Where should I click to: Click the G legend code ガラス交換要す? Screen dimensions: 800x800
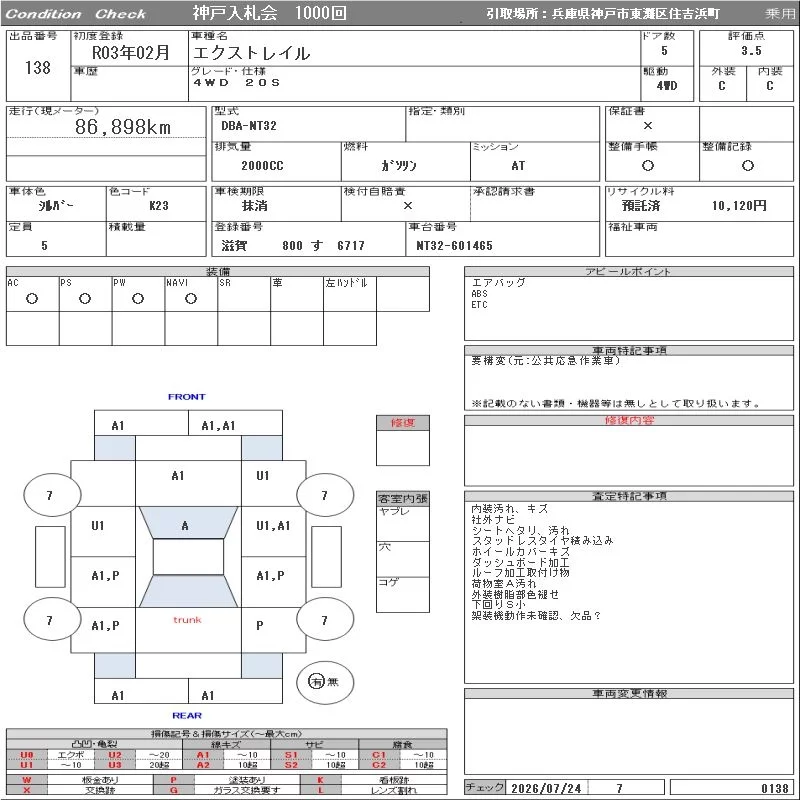point(173,790)
